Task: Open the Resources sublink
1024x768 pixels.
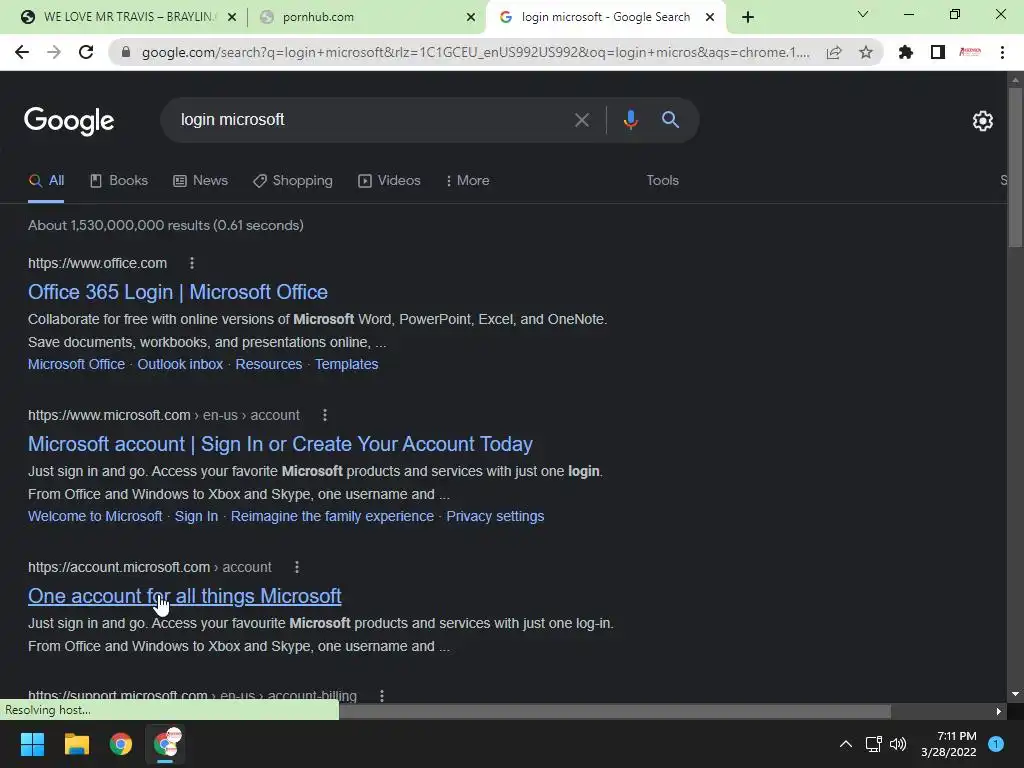Action: coord(268,364)
